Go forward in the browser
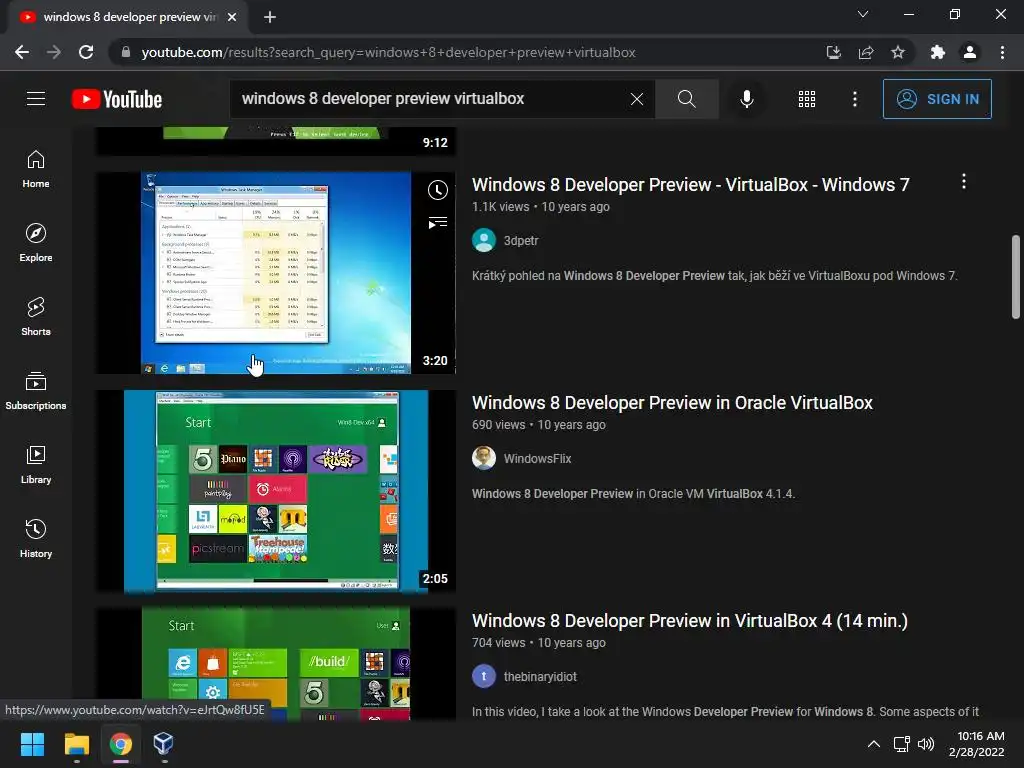This screenshot has width=1024, height=768. click(x=54, y=52)
